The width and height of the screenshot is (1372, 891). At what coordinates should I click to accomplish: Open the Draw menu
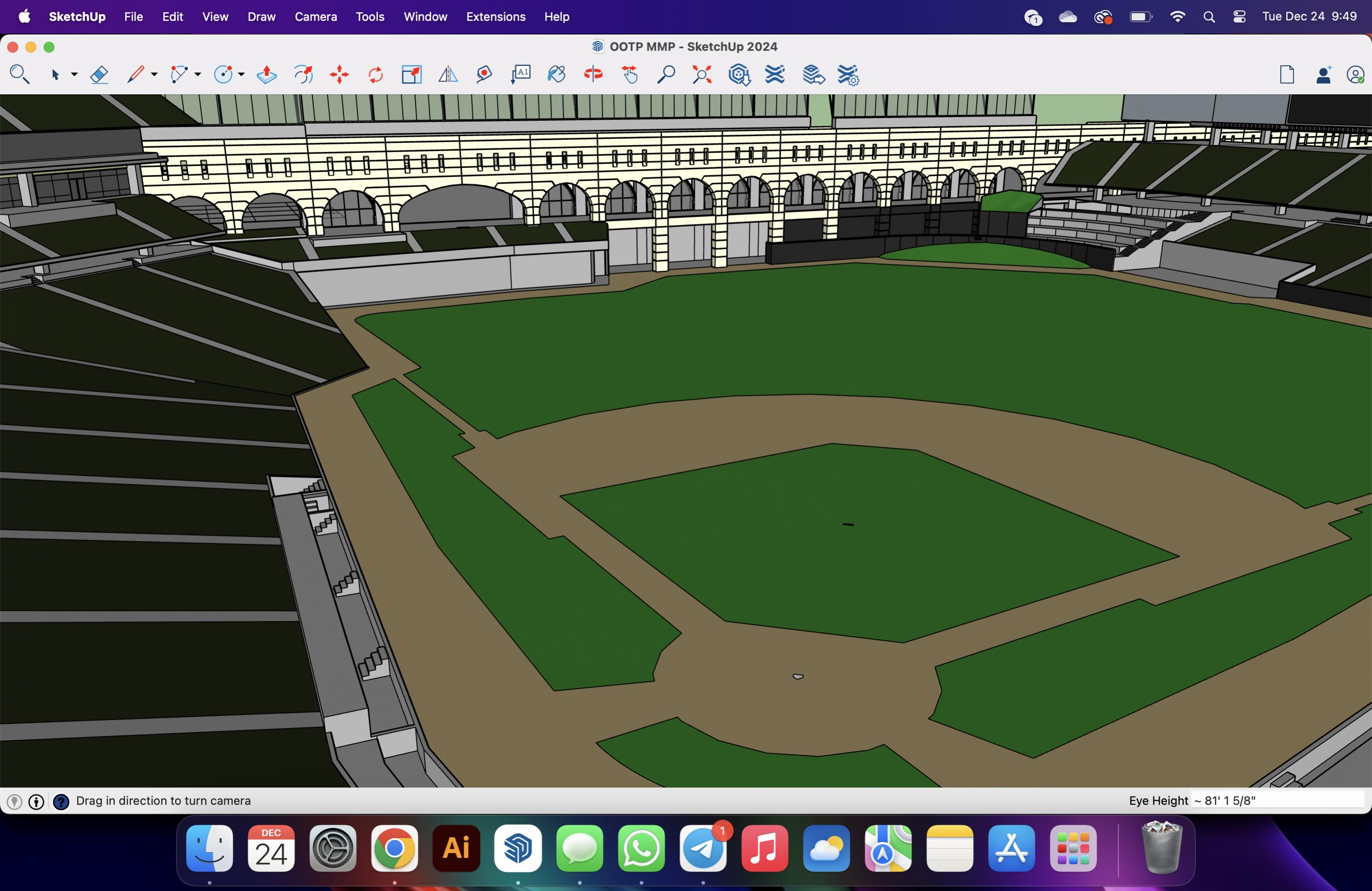(262, 17)
